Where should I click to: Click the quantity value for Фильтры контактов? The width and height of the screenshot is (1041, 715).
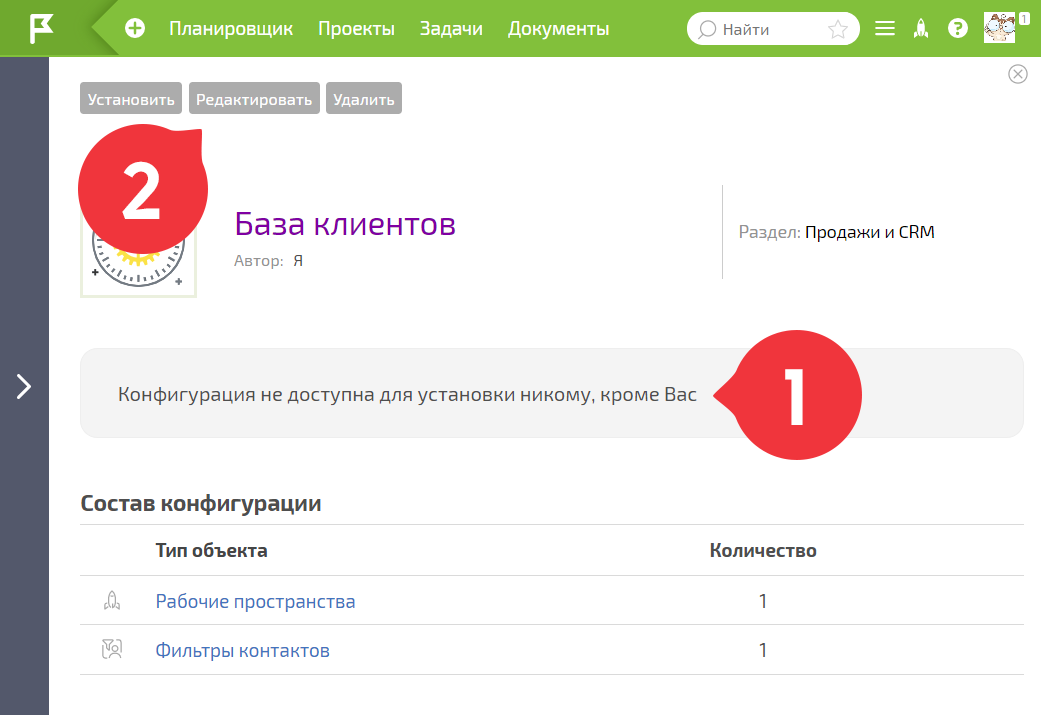[763, 651]
